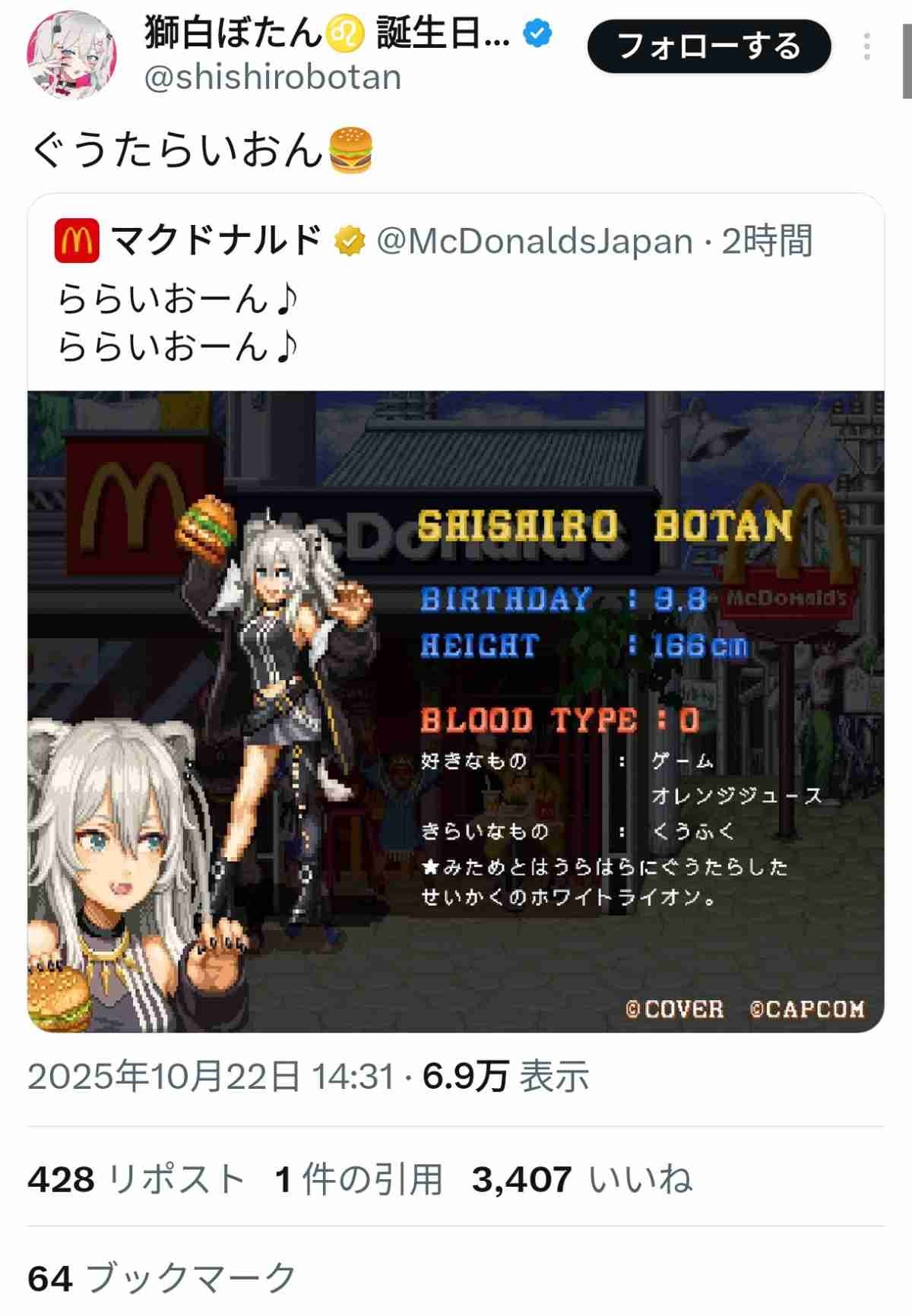The height and width of the screenshot is (1316, 912).
Task: Show the 428 リポスト list
Action: click(136, 1179)
